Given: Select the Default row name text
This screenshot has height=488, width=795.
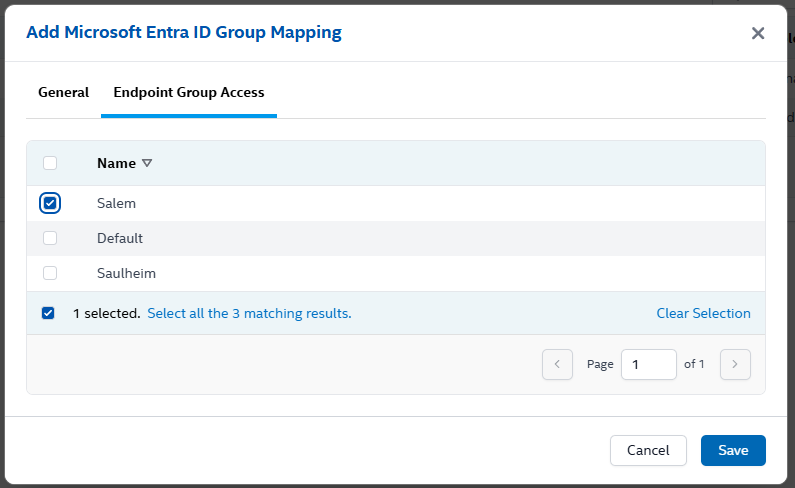Looking at the screenshot, I should point(120,238).
